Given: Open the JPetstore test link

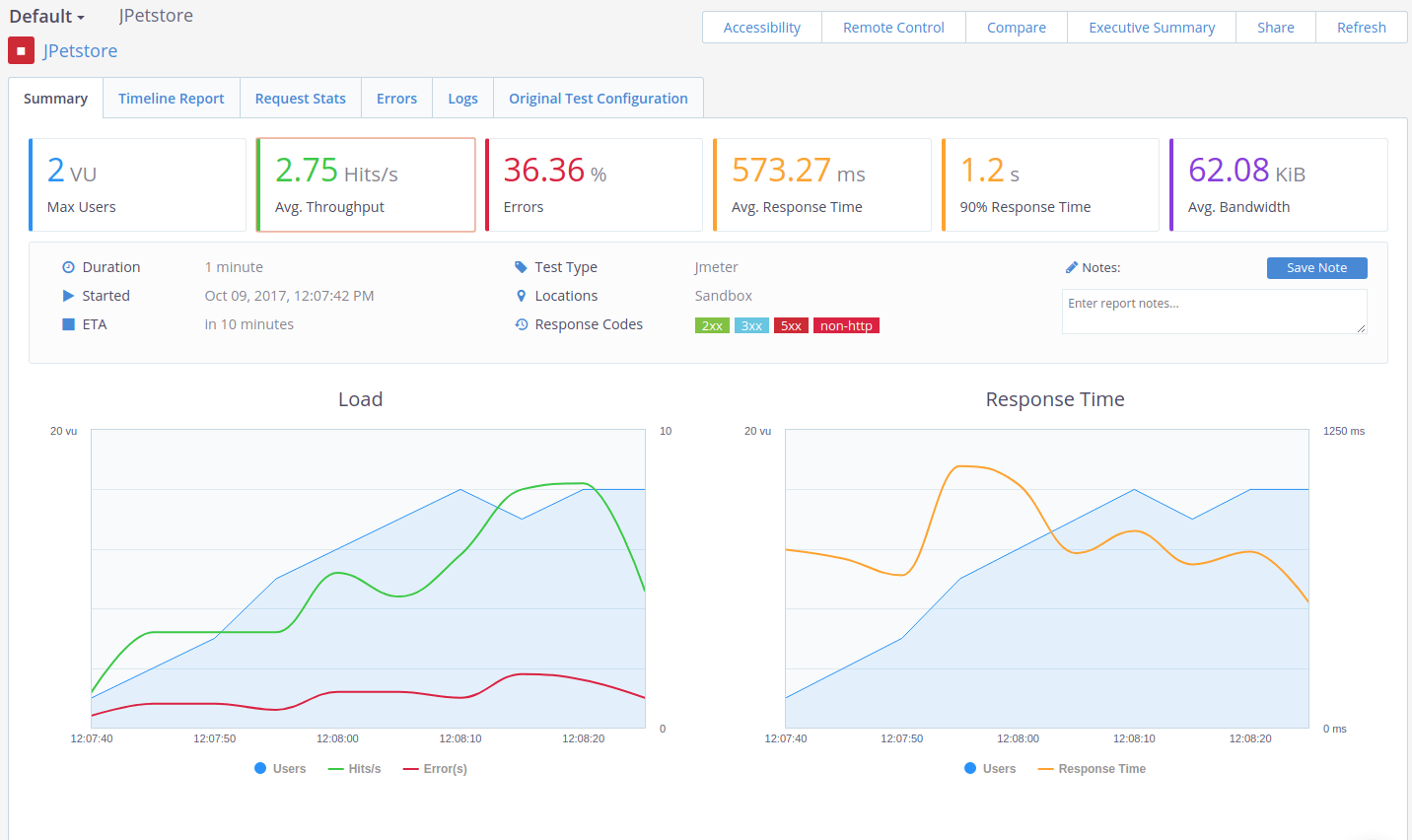Looking at the screenshot, I should (80, 51).
